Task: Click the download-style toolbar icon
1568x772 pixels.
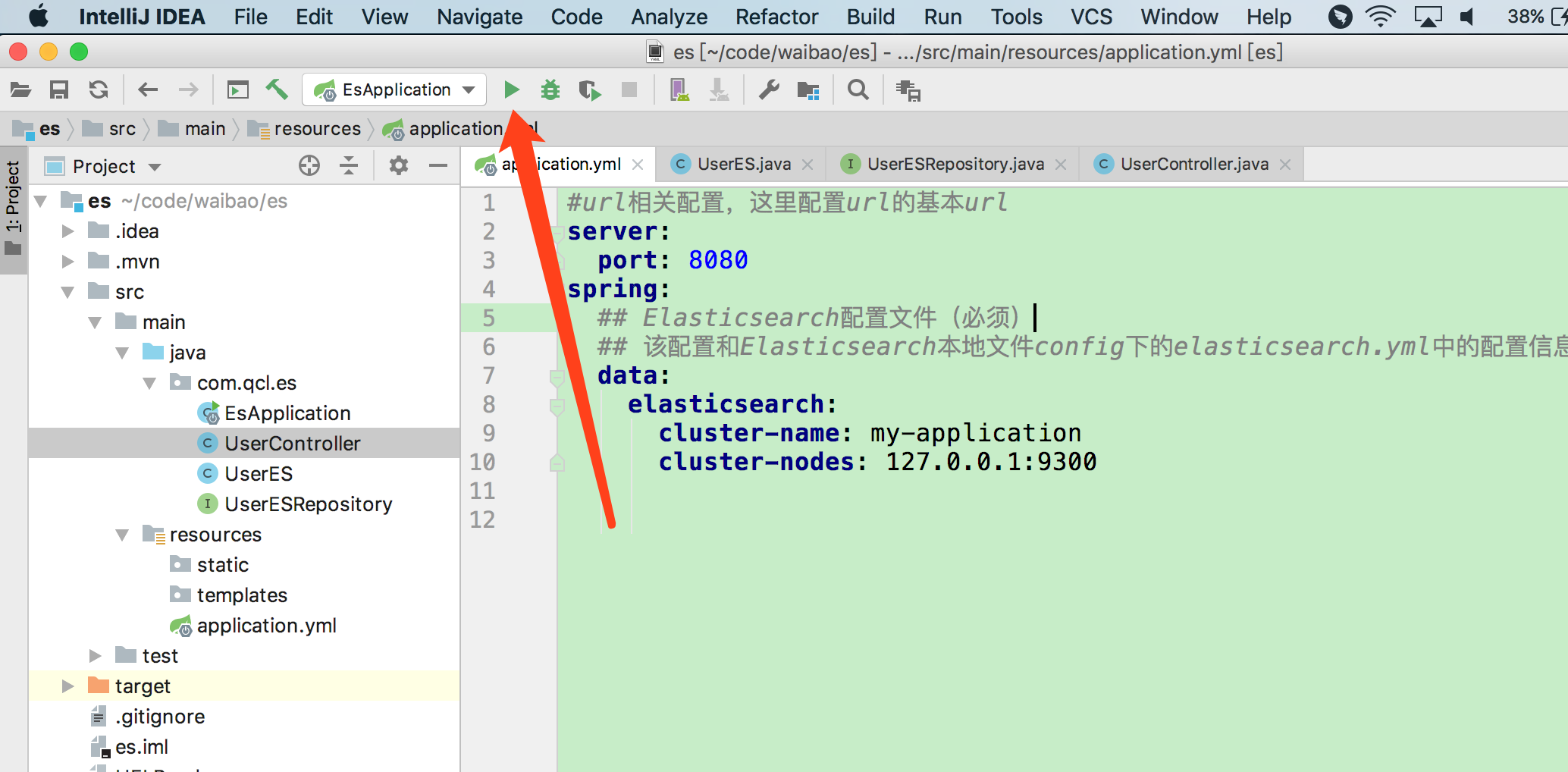Action: tap(719, 90)
